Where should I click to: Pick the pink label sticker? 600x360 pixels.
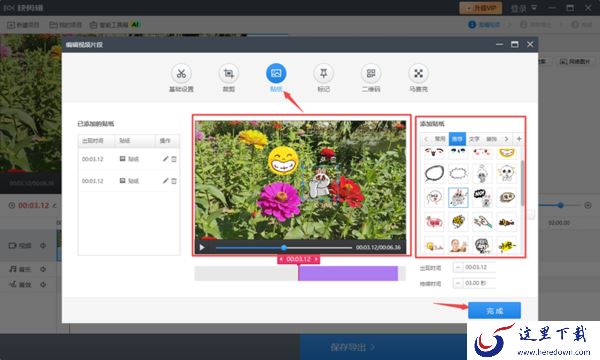click(x=434, y=222)
